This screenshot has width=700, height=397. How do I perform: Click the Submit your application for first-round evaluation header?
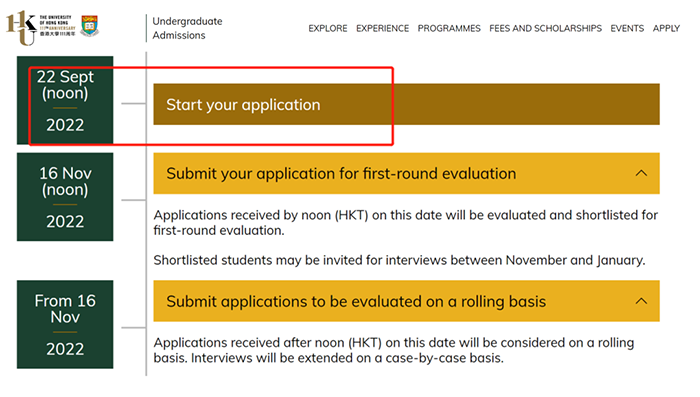coord(406,173)
